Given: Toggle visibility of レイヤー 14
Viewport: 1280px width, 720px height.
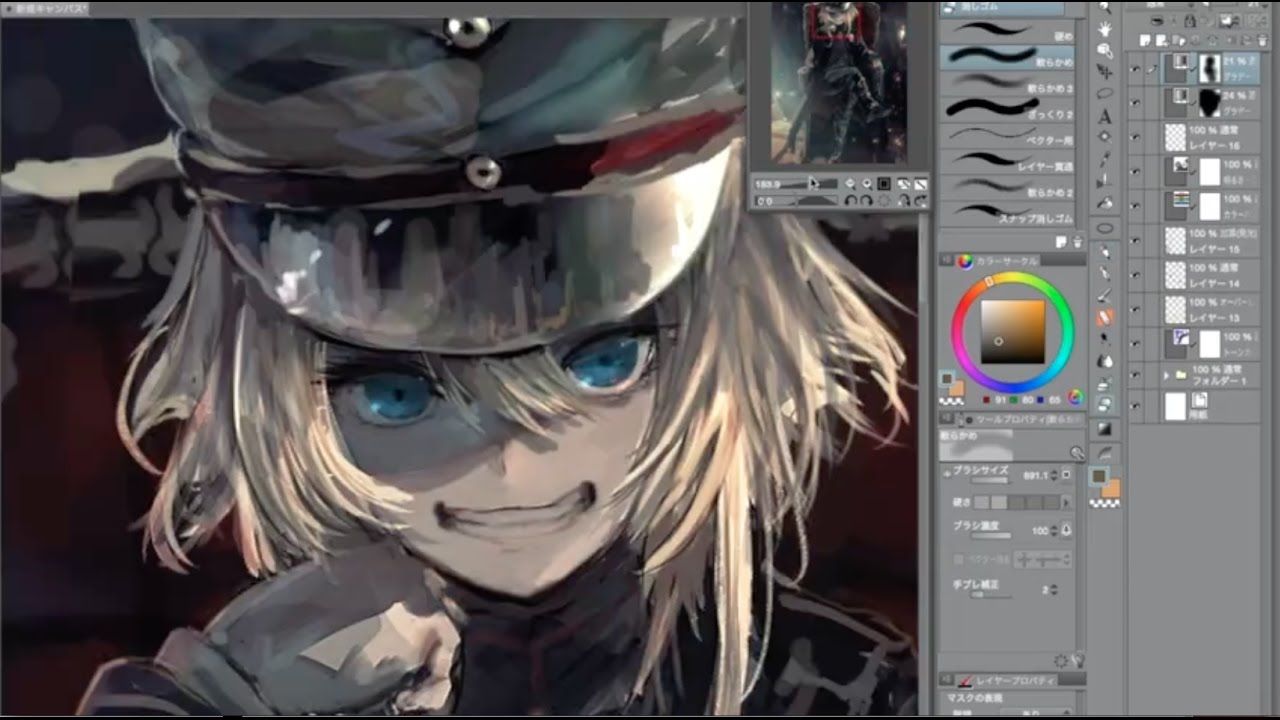Looking at the screenshot, I should 1135,274.
